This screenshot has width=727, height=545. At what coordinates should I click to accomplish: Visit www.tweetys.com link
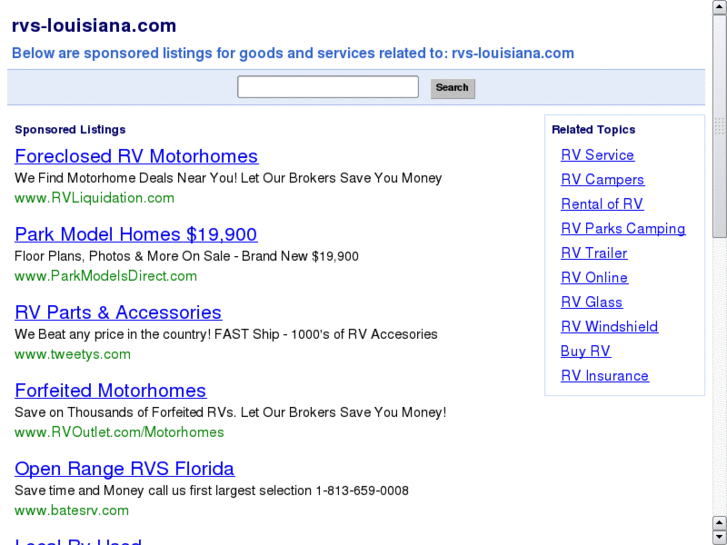[x=73, y=354]
